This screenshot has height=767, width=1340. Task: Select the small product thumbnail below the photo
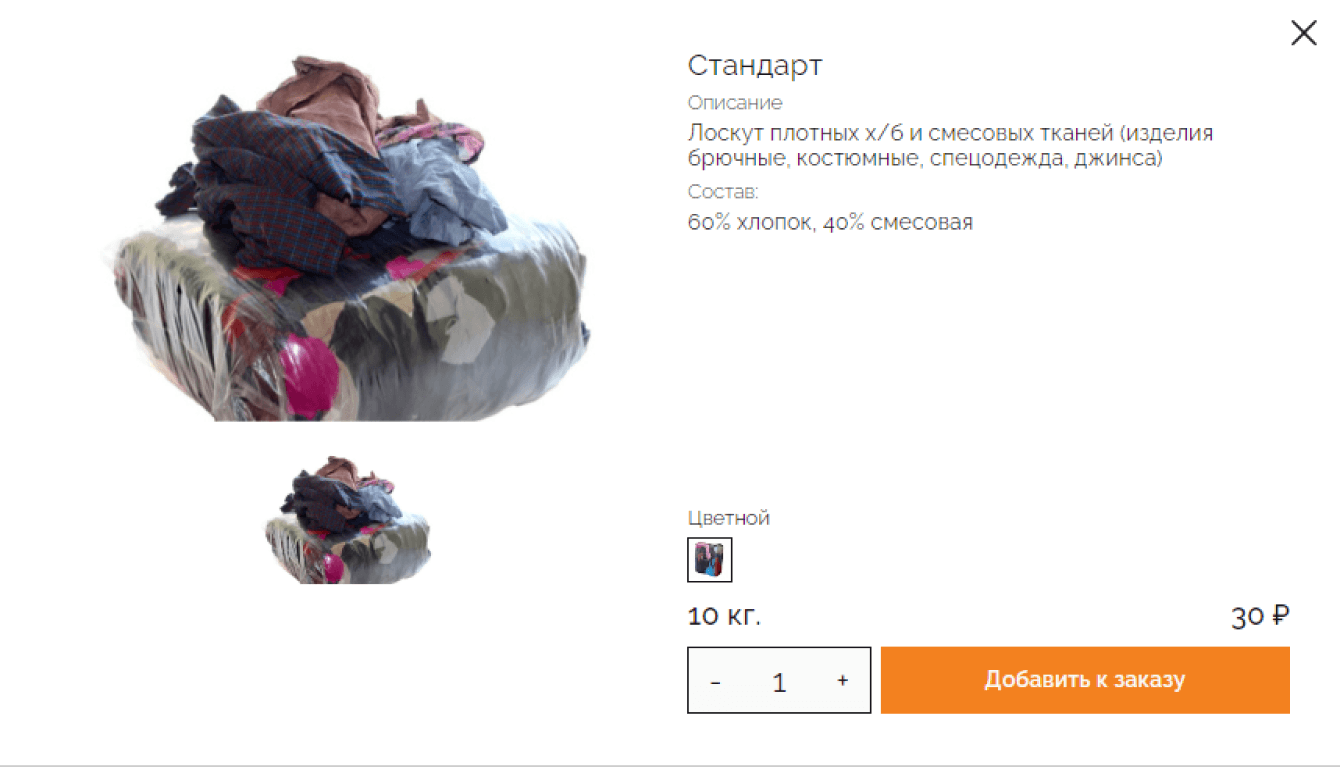[347, 520]
